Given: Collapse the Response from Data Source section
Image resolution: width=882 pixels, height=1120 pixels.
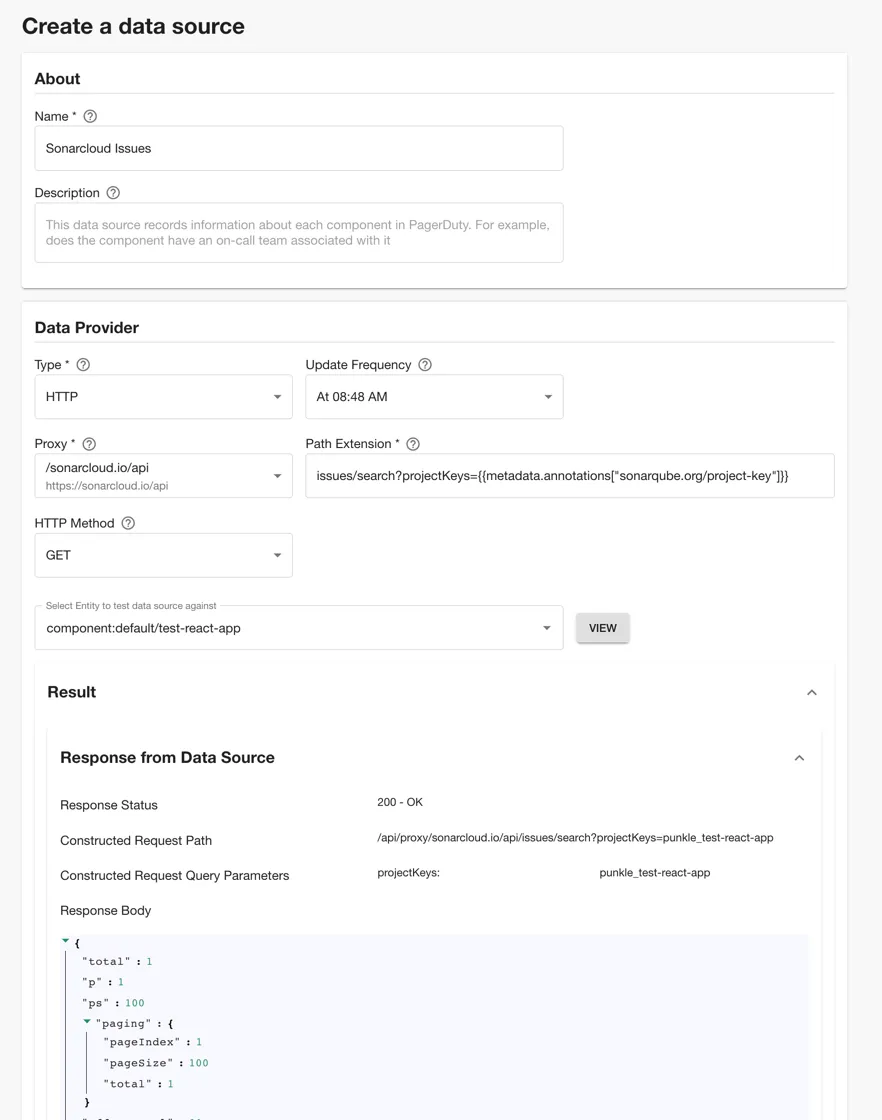Looking at the screenshot, I should [798, 757].
